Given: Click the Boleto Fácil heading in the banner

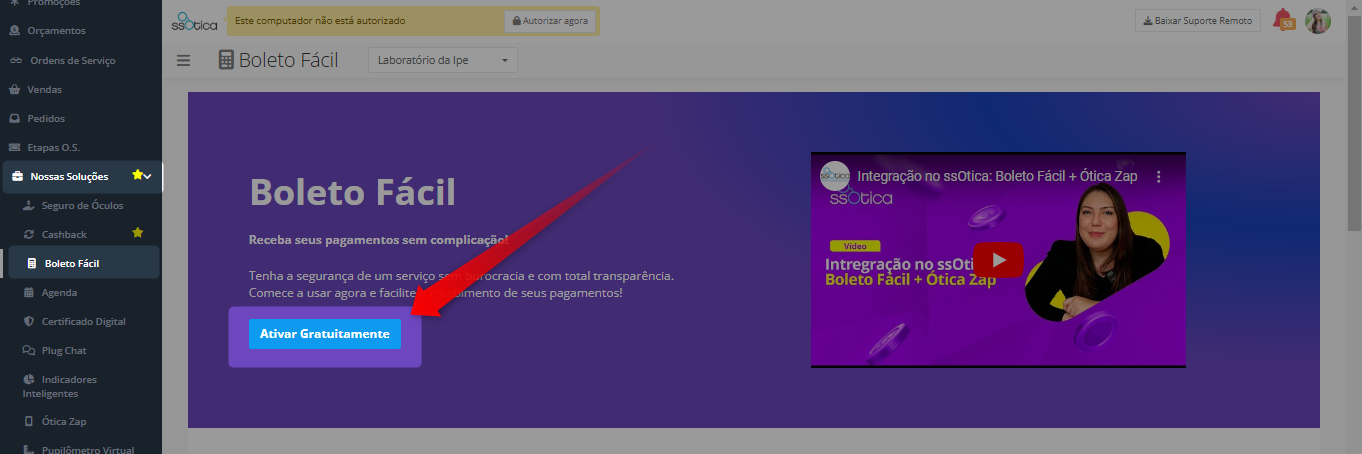Looking at the screenshot, I should pos(352,192).
